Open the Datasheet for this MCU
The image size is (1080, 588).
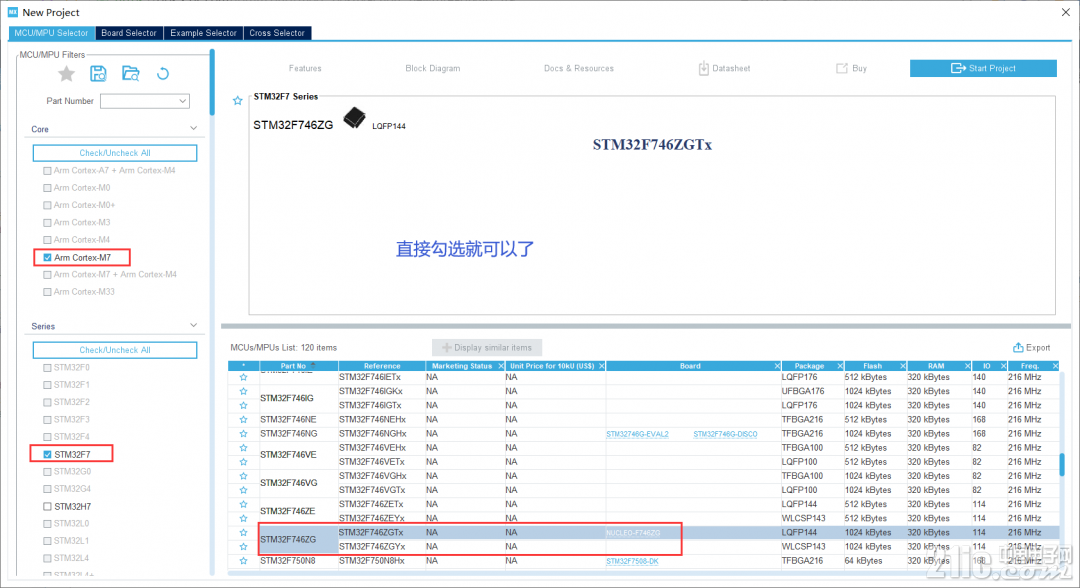tap(724, 68)
